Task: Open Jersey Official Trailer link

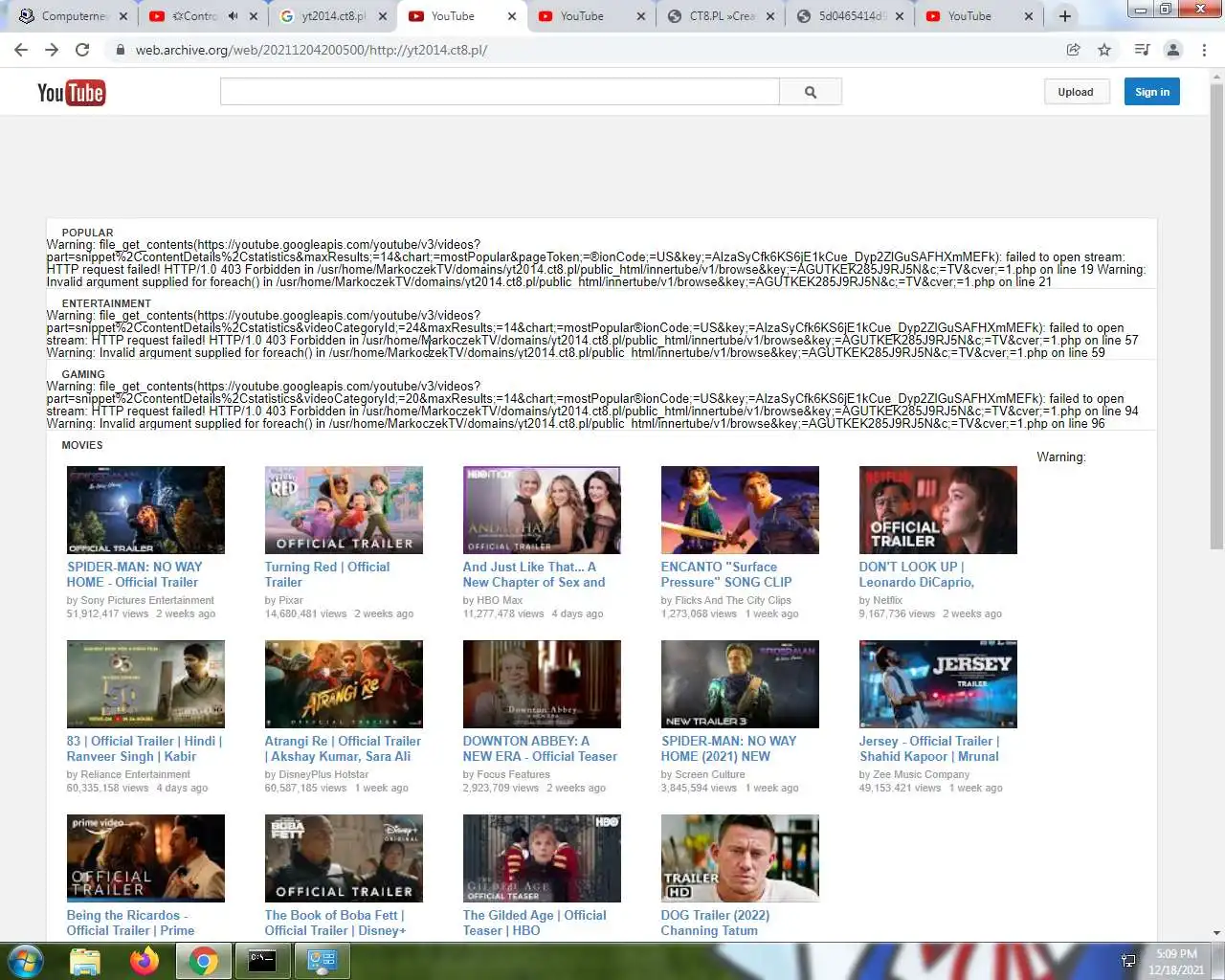Action: pyautogui.click(x=929, y=748)
